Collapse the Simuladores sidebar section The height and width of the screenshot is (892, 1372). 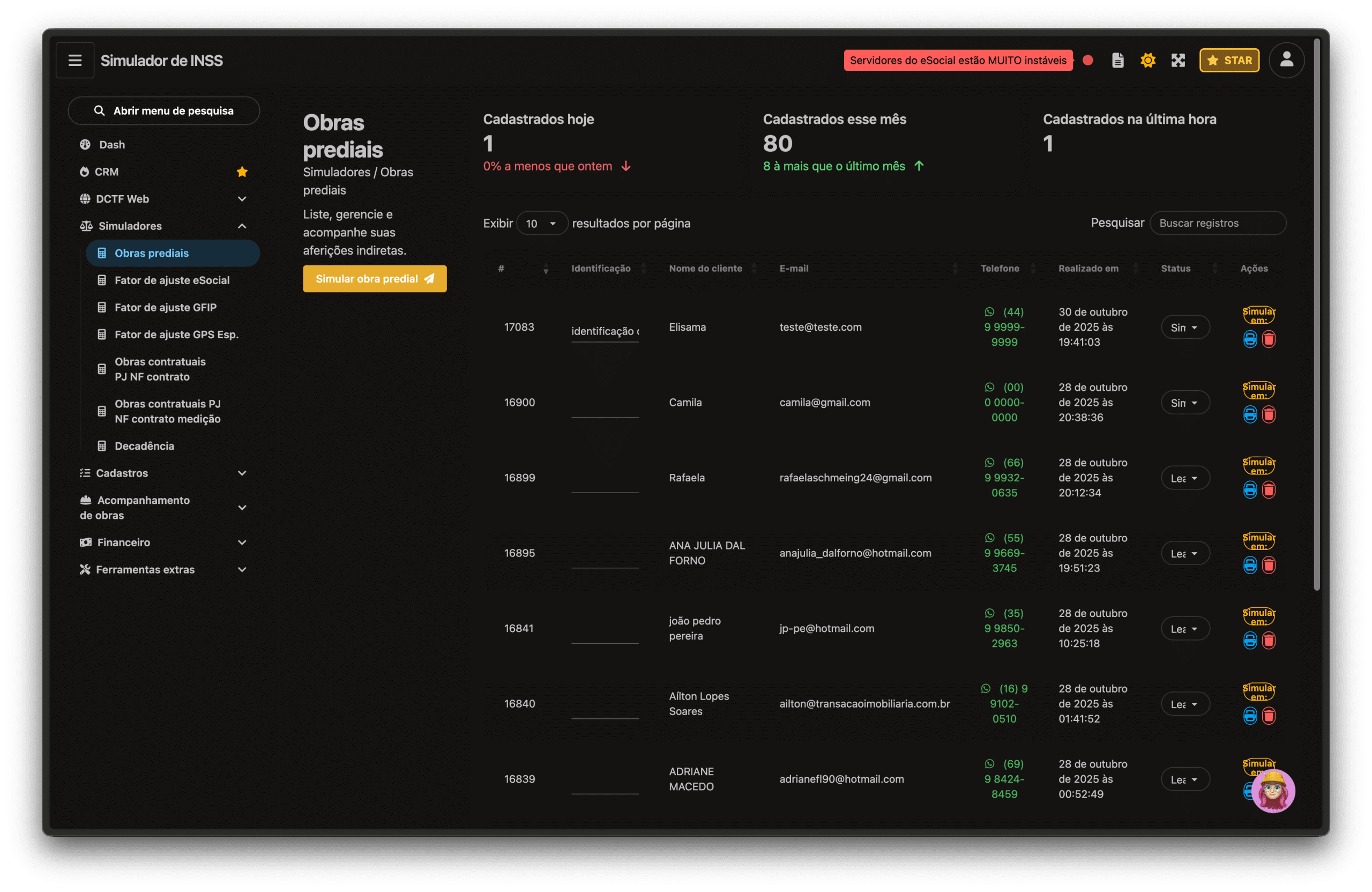[242, 226]
